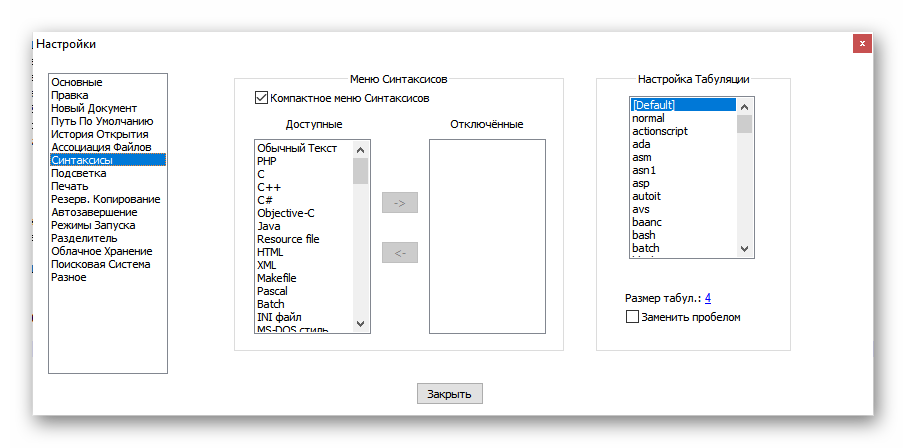Image resolution: width=906 pixels, height=448 pixels.
Task: Select Makefile in the Доступные list
Action: pos(277,278)
